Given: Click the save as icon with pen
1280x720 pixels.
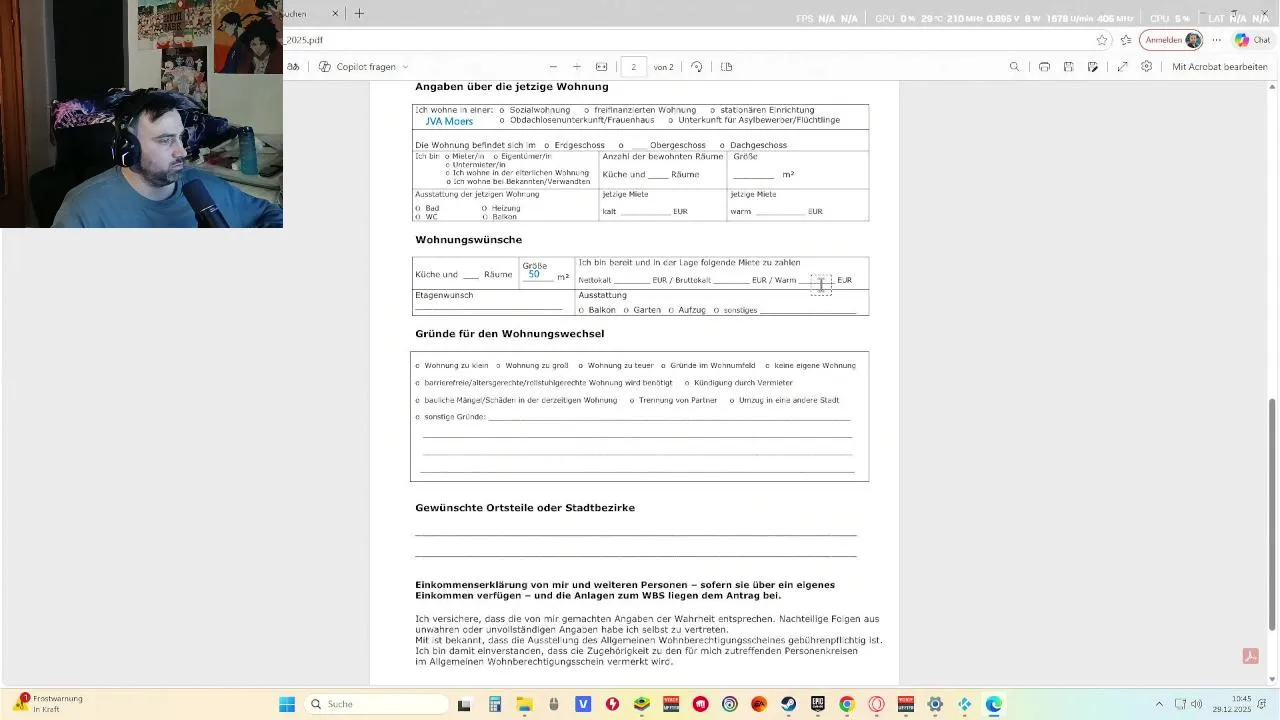Looking at the screenshot, I should pos(1093,67).
